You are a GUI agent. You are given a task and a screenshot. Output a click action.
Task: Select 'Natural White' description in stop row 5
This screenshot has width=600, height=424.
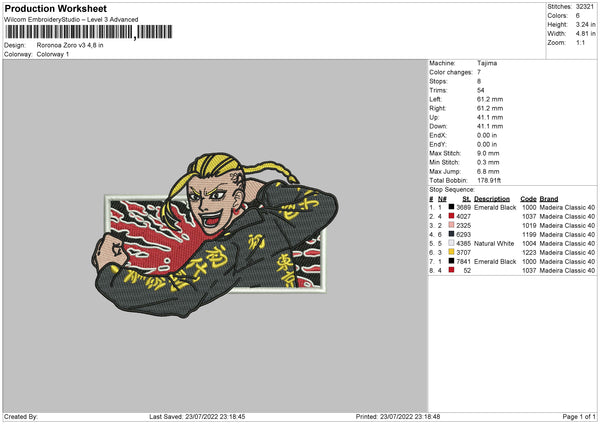(494, 243)
